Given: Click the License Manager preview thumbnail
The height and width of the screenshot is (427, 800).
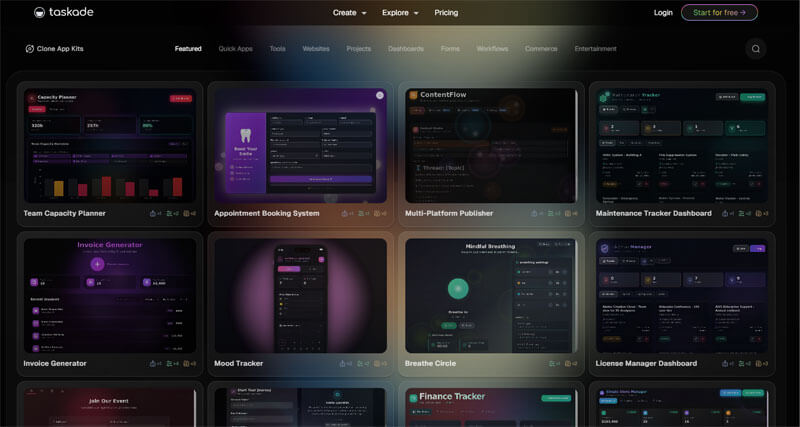Looking at the screenshot, I should pyautogui.click(x=682, y=296).
